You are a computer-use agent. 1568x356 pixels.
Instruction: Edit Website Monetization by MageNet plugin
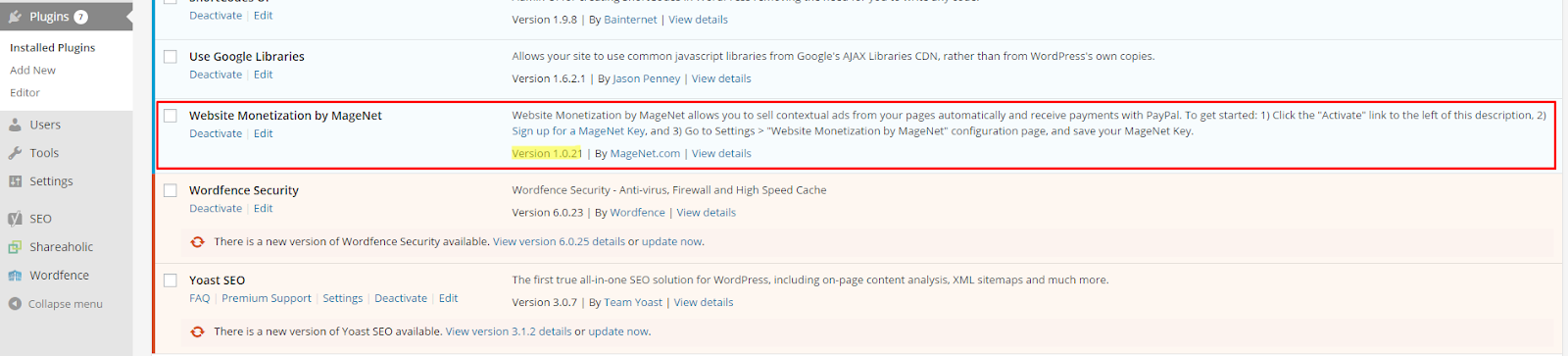pyautogui.click(x=264, y=133)
